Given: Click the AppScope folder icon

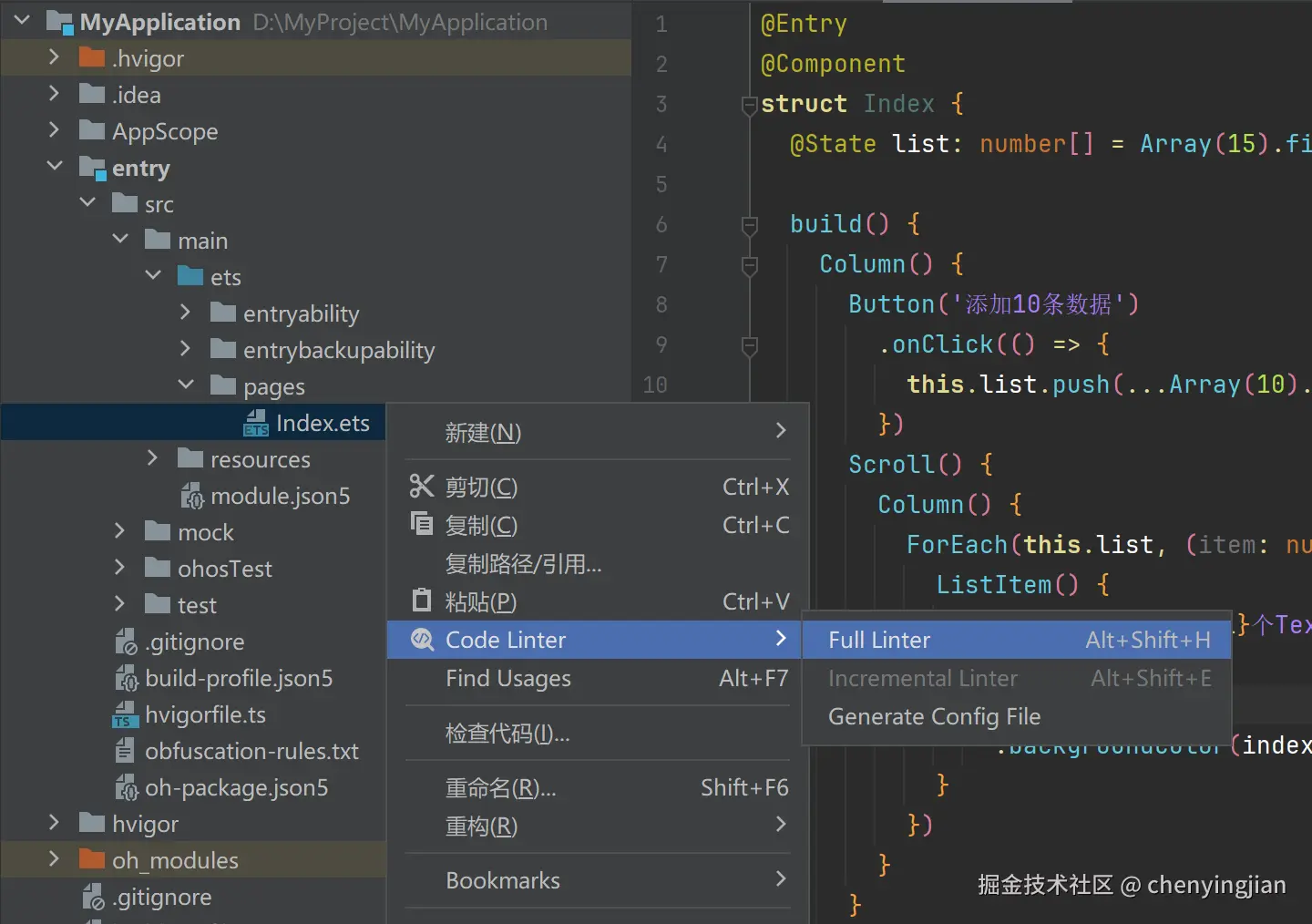Looking at the screenshot, I should (92, 131).
